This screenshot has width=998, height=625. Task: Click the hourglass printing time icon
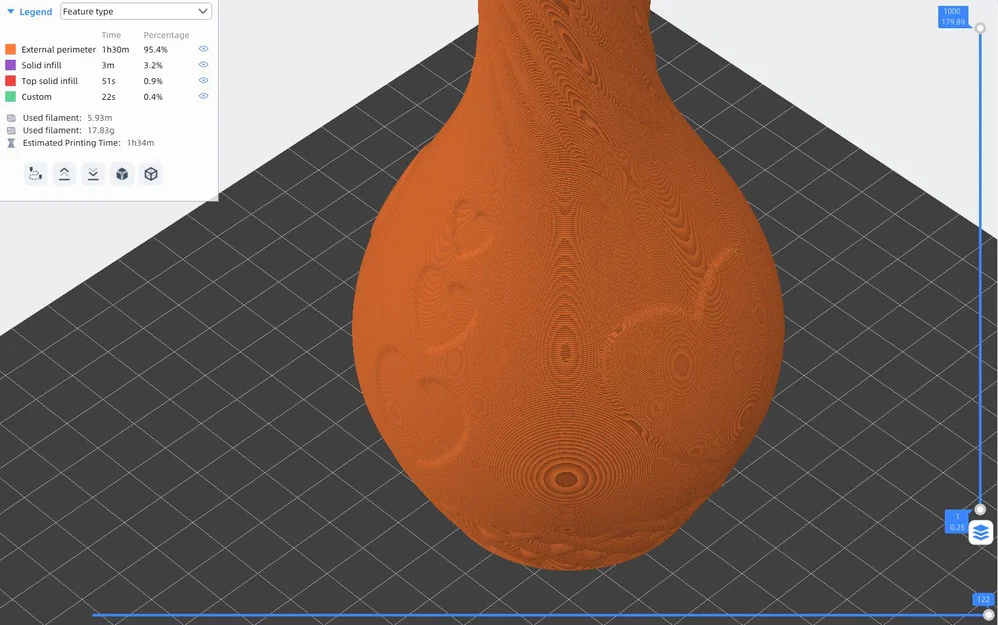pos(11,143)
